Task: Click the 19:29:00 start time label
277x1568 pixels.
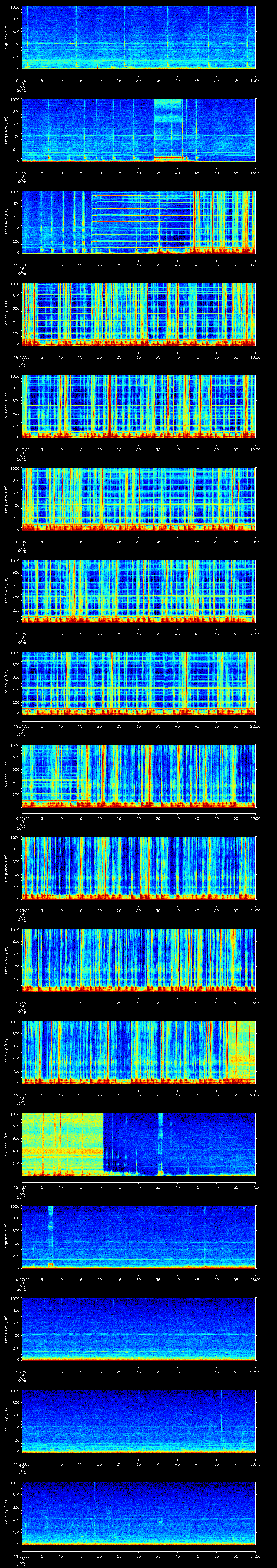Action: point(21,1463)
